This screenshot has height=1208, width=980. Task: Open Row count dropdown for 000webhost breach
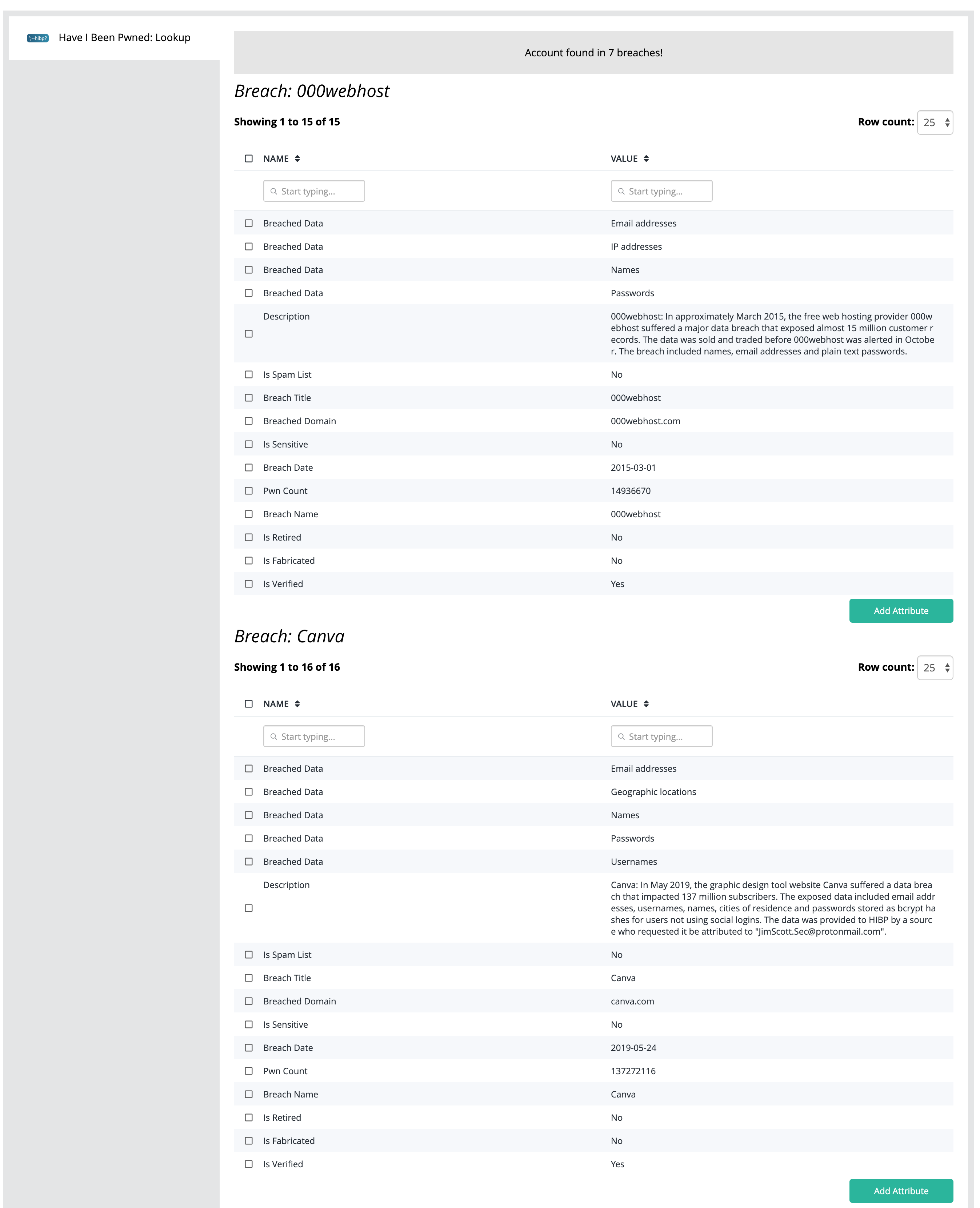point(935,123)
